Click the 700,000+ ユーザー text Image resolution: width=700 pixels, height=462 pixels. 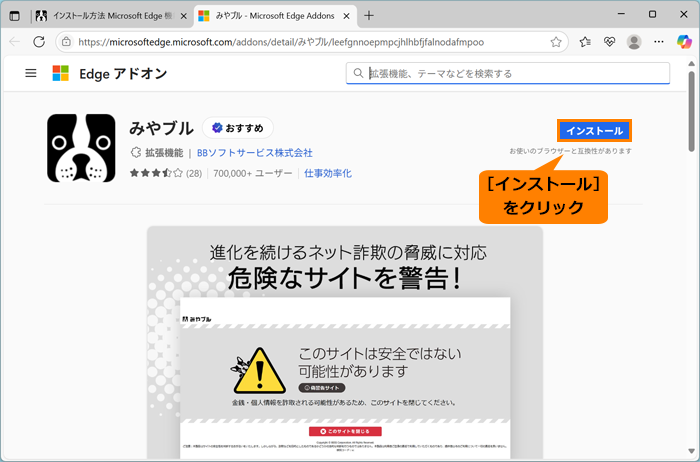[x=253, y=173]
